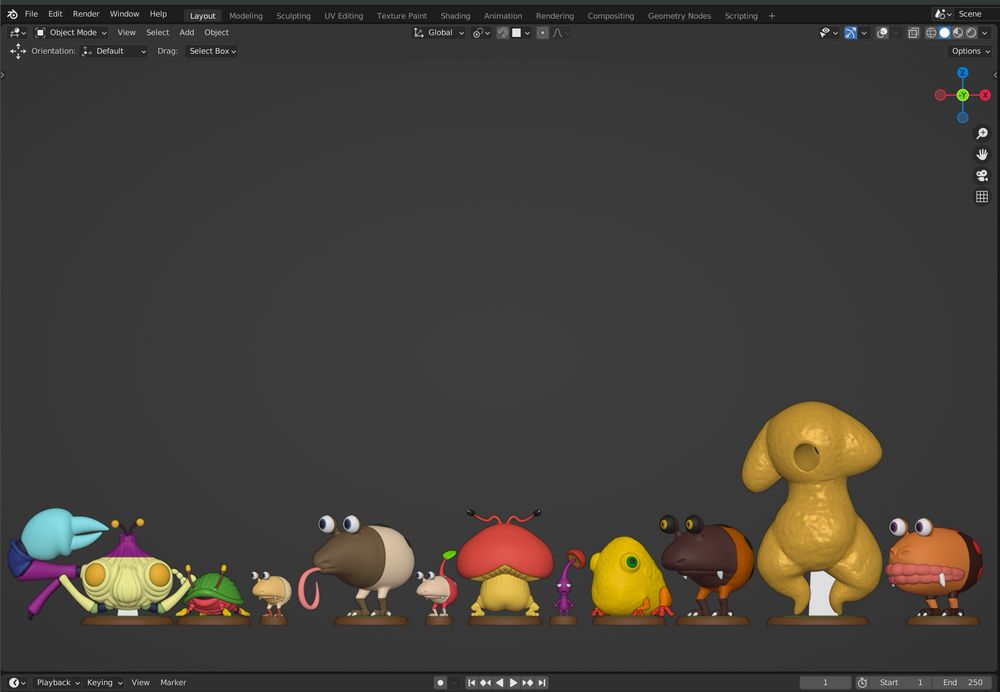This screenshot has height=692, width=1000.
Task: Click the current frame field
Action: (x=825, y=682)
